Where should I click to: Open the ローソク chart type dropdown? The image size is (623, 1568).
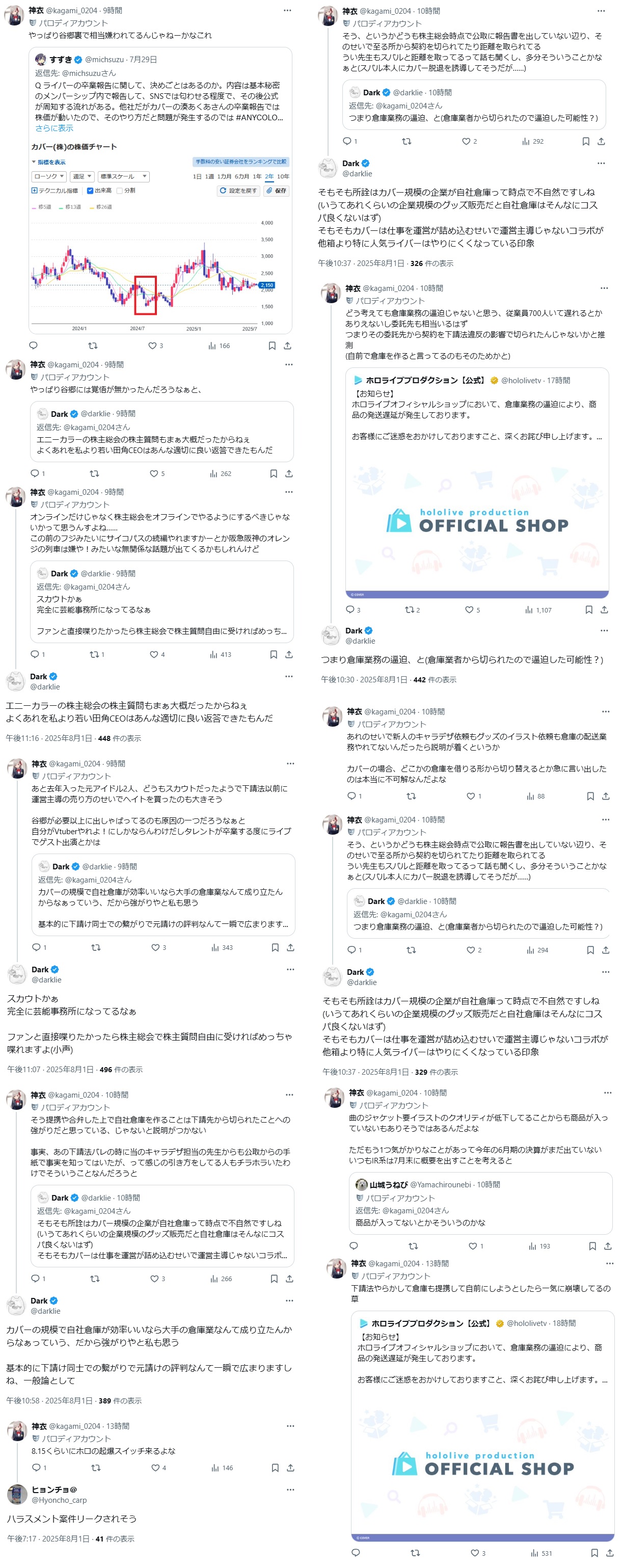point(49,176)
